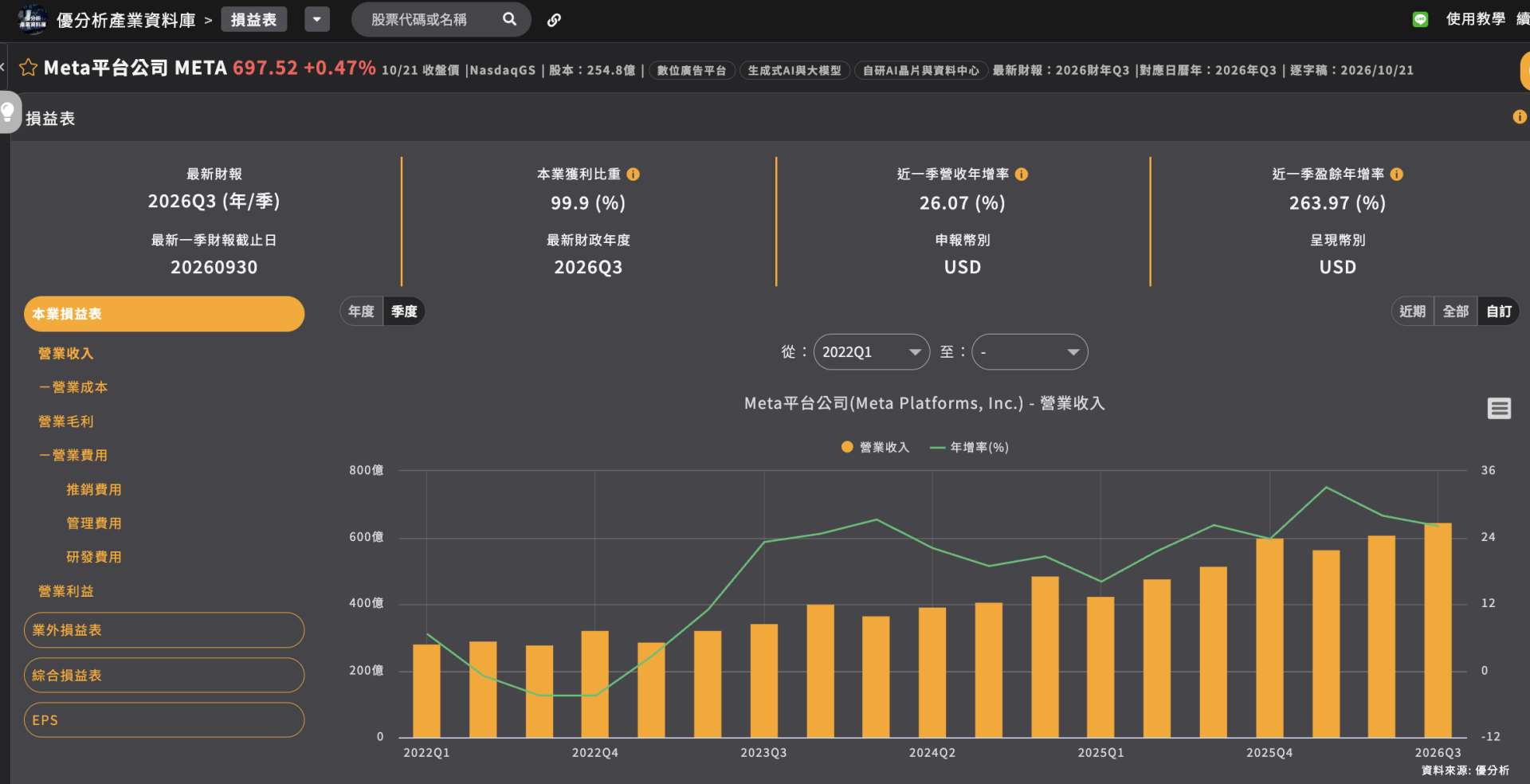This screenshot has width=1530, height=784.
Task: Click the 2026Q3 revenue bar
Action: pos(1438,630)
